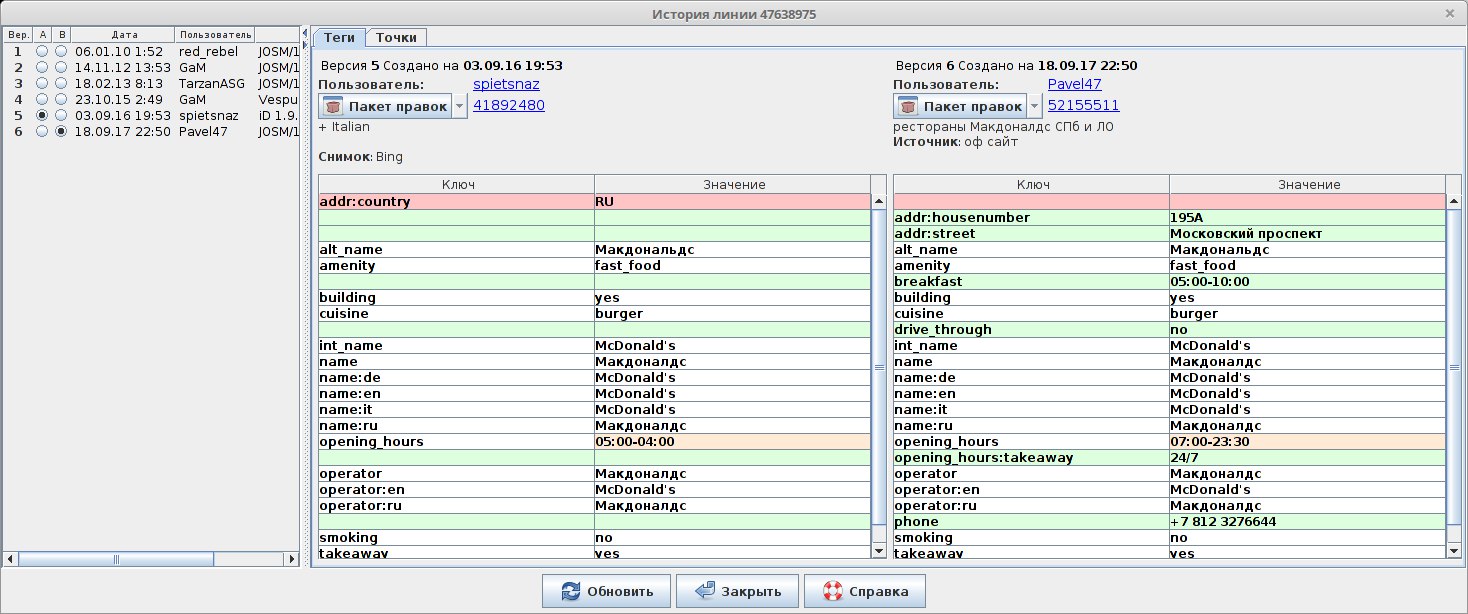
Task: Set version 3 radio in column A
Action: [42, 83]
